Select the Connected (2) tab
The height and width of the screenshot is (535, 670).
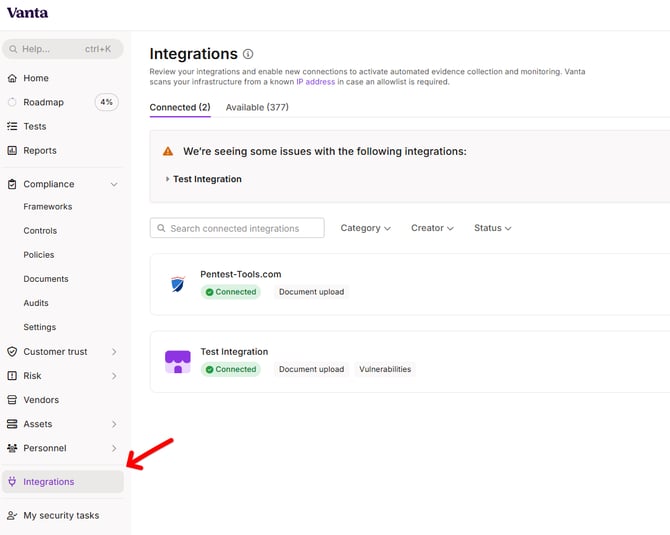click(180, 107)
